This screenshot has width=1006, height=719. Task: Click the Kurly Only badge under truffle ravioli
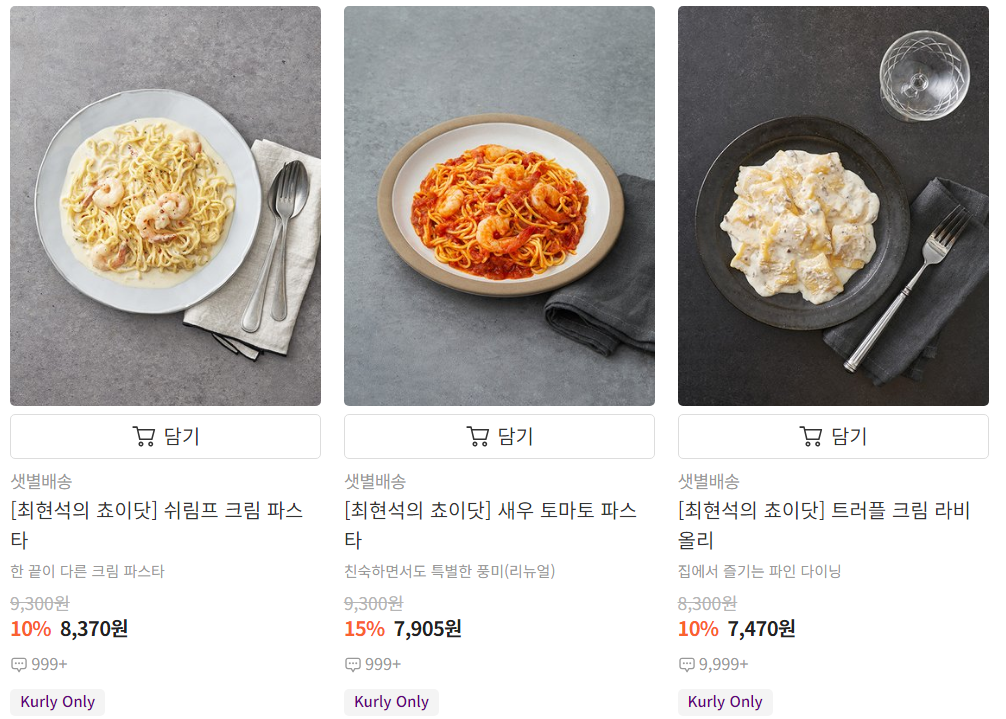click(725, 701)
